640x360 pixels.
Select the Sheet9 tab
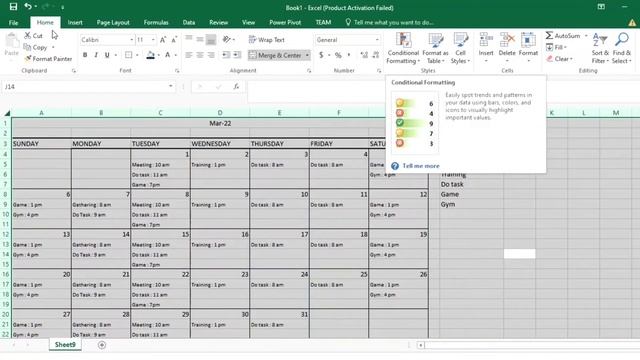(x=65, y=344)
